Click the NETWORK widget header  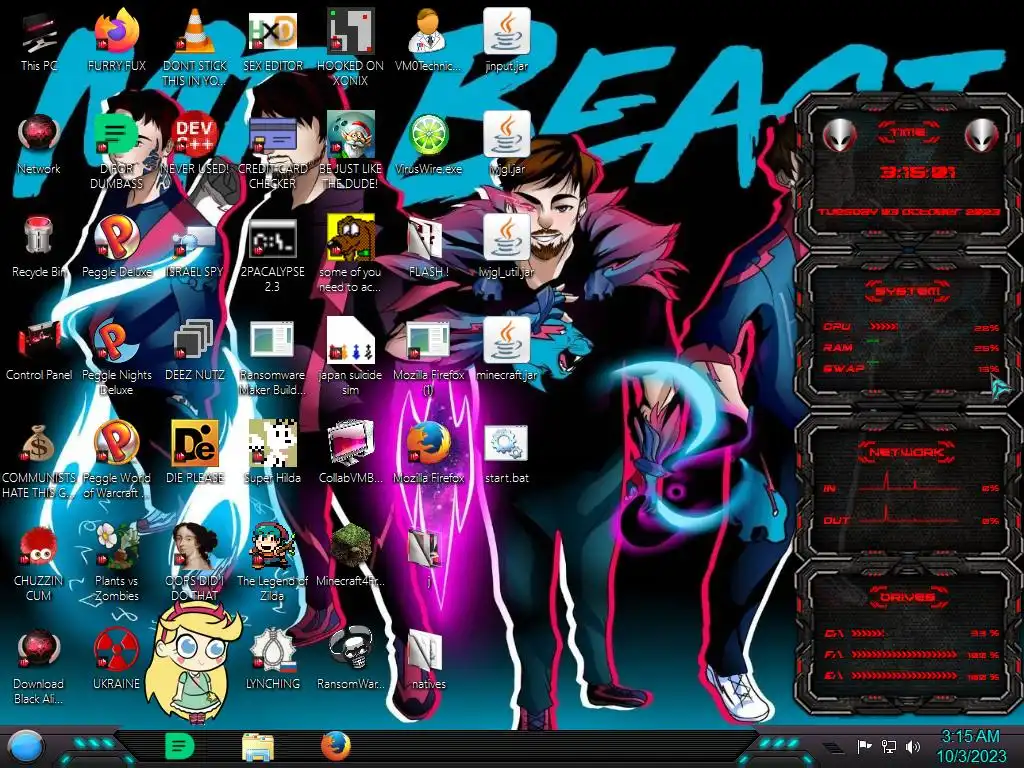(907, 452)
